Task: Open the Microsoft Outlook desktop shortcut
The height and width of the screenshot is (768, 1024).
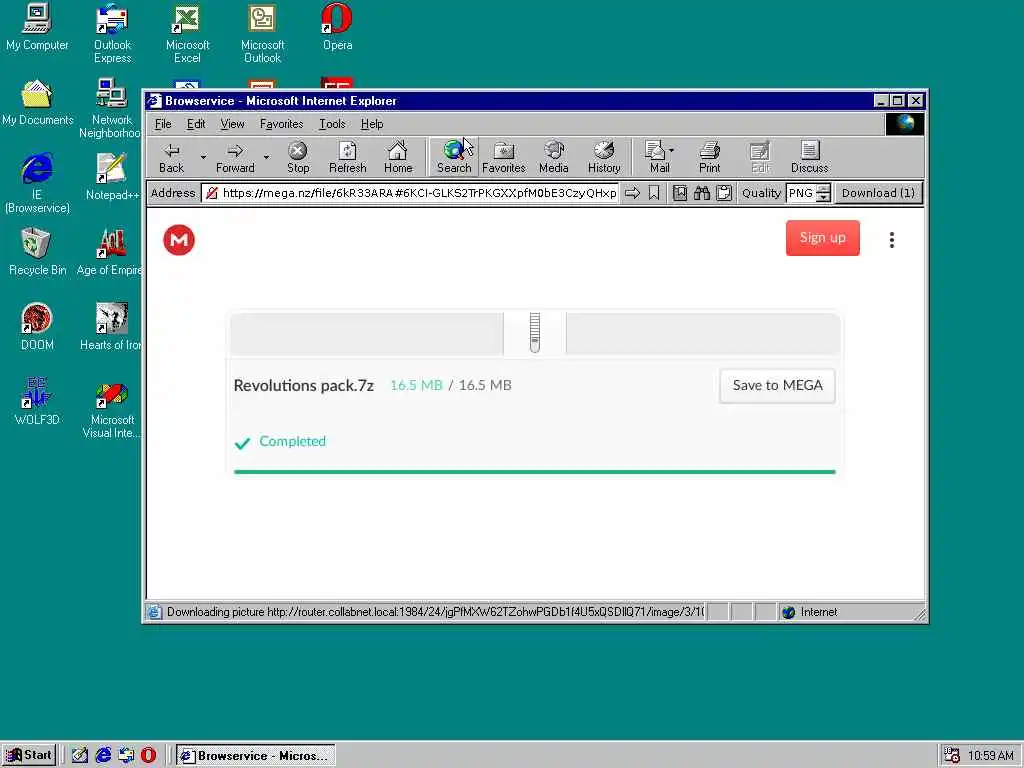Action: coord(263,33)
